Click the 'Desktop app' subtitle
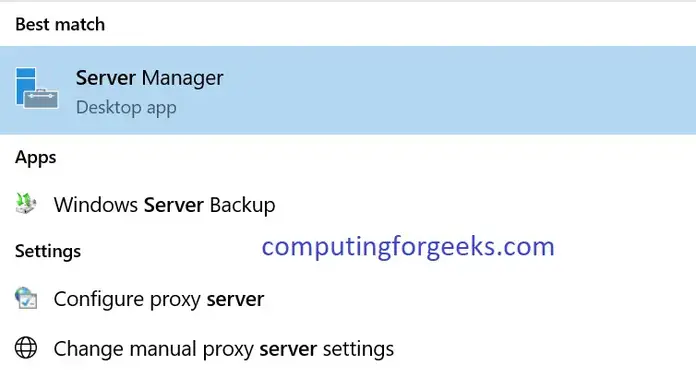The height and width of the screenshot is (377, 696). (126, 108)
